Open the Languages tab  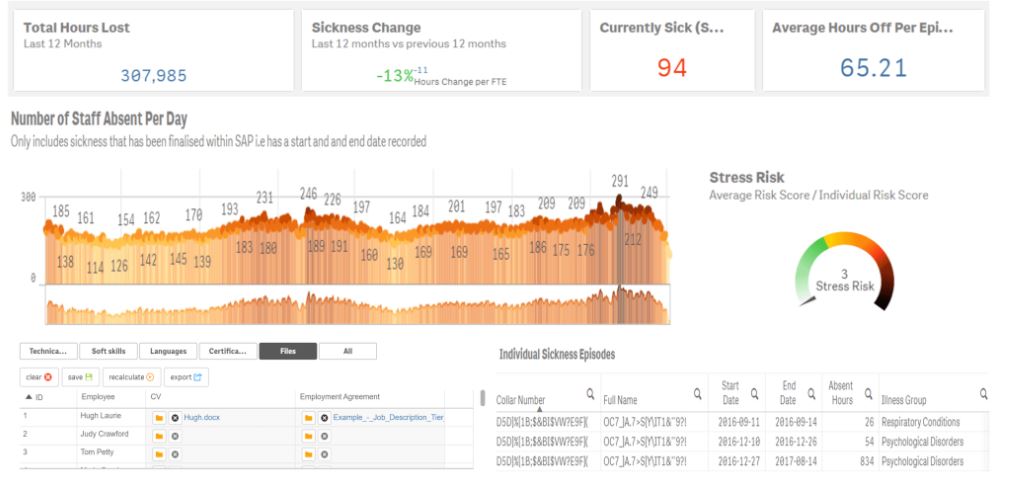(x=169, y=351)
